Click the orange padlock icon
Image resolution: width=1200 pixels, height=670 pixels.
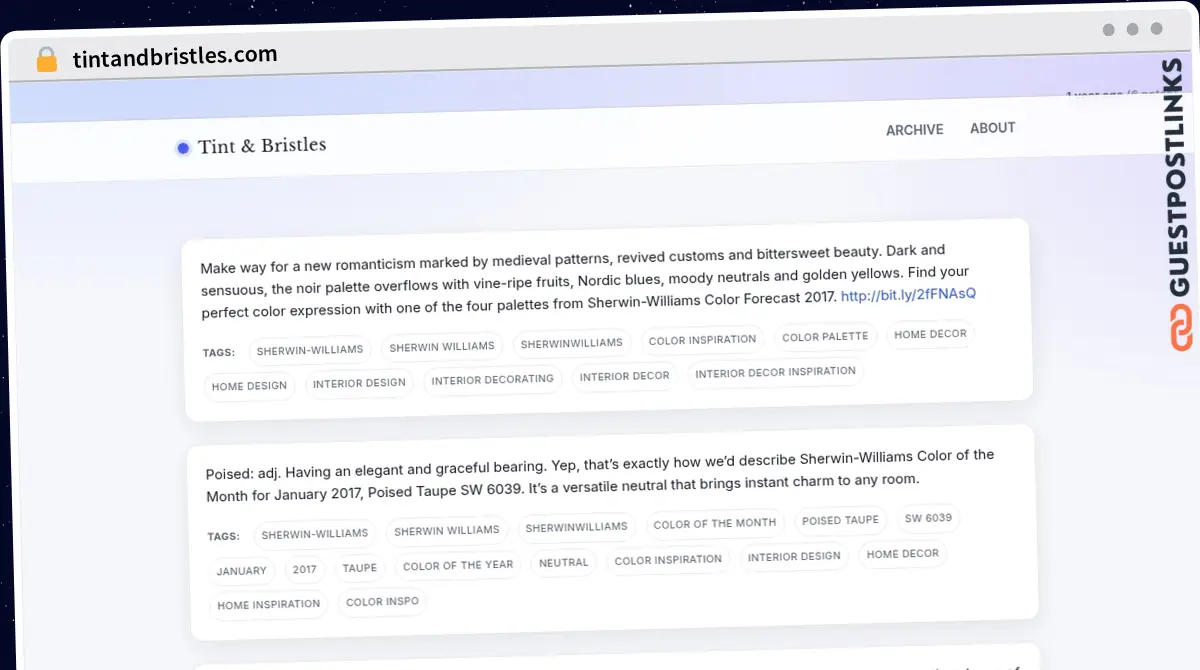(x=47, y=60)
